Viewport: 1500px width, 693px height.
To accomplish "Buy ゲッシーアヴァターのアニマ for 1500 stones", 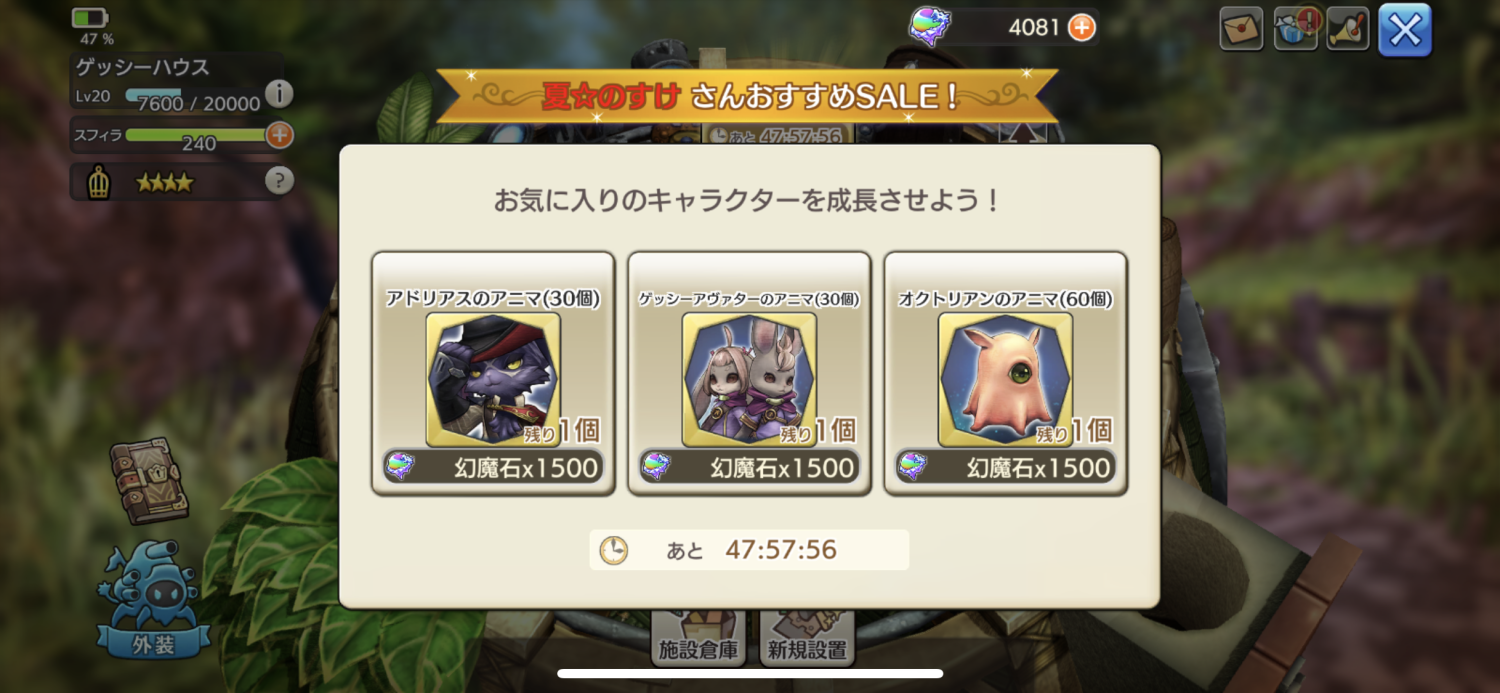I will pyautogui.click(x=749, y=467).
